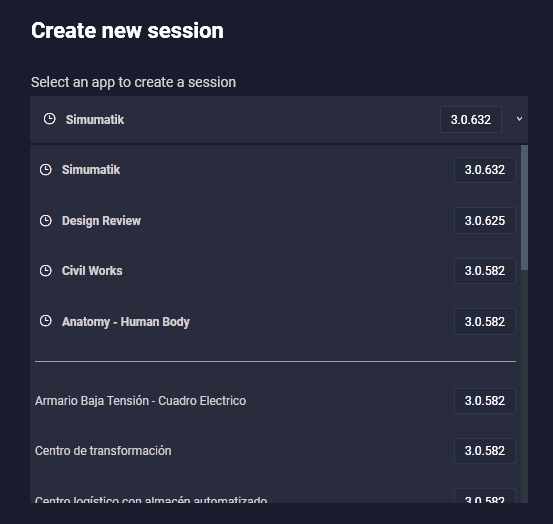Click the clock icon beside selected Simumatik
Viewport: 553px width, 524px height.
(x=49, y=119)
